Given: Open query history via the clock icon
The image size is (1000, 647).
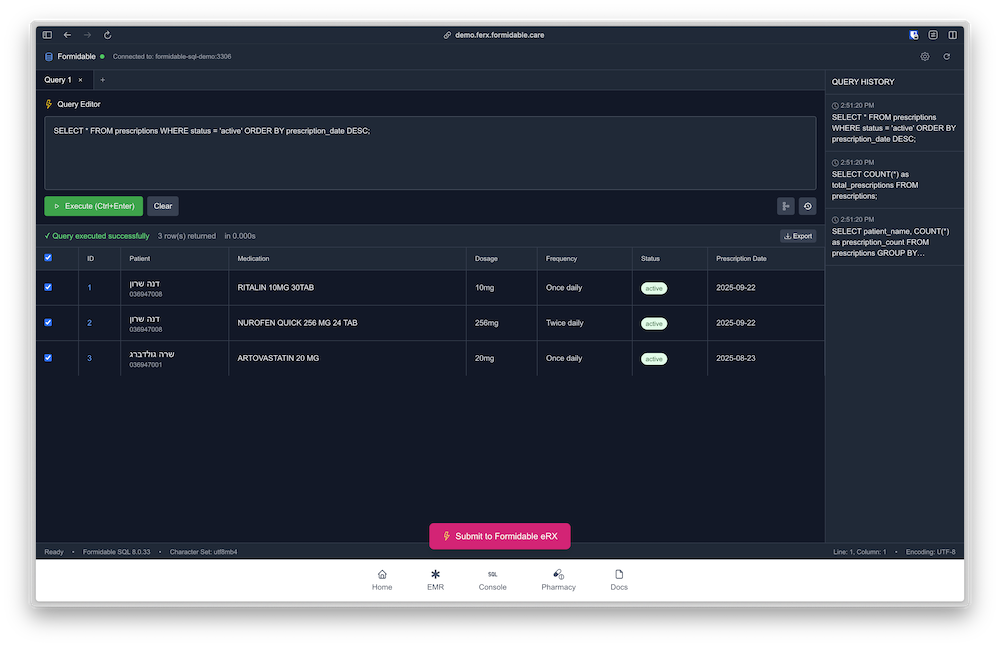Looking at the screenshot, I should coord(808,206).
